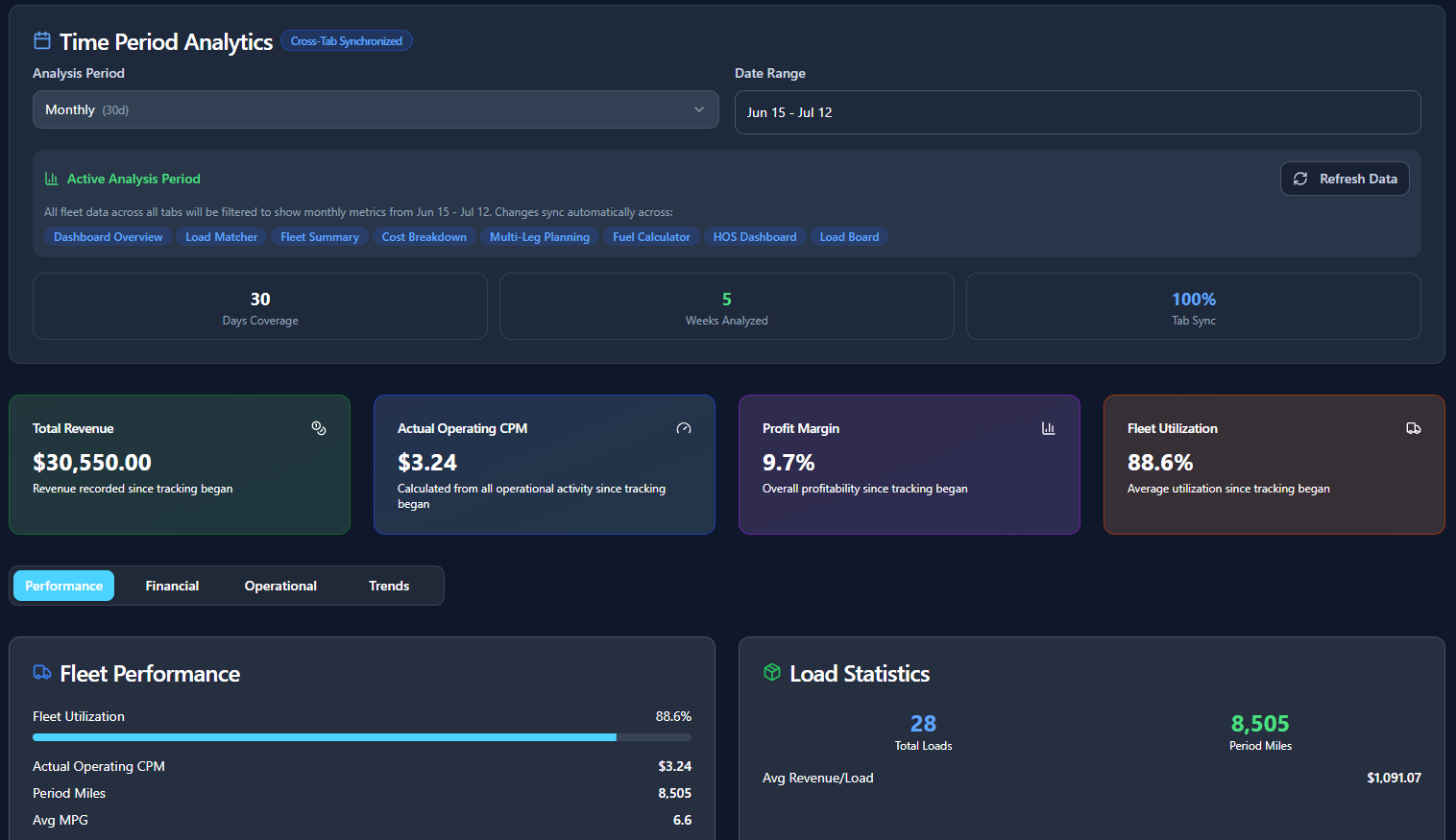Click the 28 Total Loads figure

(923, 723)
